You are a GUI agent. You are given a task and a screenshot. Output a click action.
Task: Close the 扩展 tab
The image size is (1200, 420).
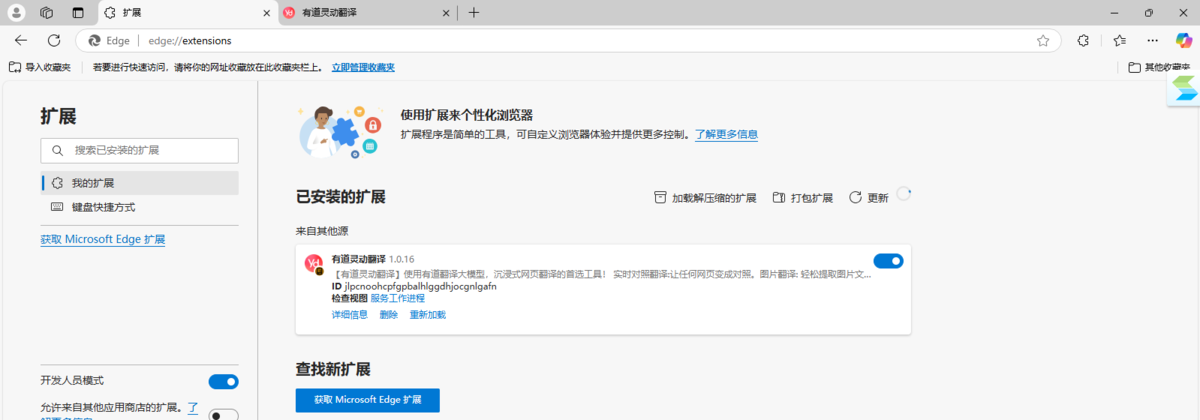pyautogui.click(x=266, y=13)
